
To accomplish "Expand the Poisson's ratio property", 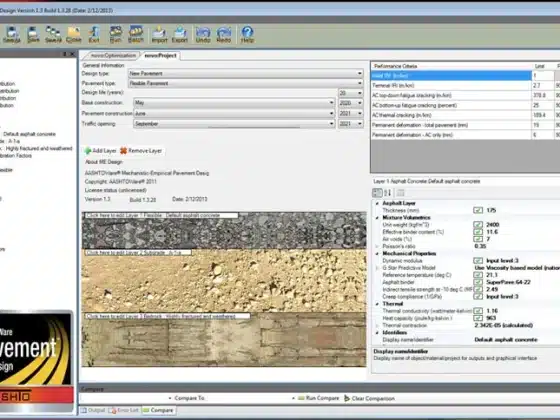I will (x=377, y=246).
